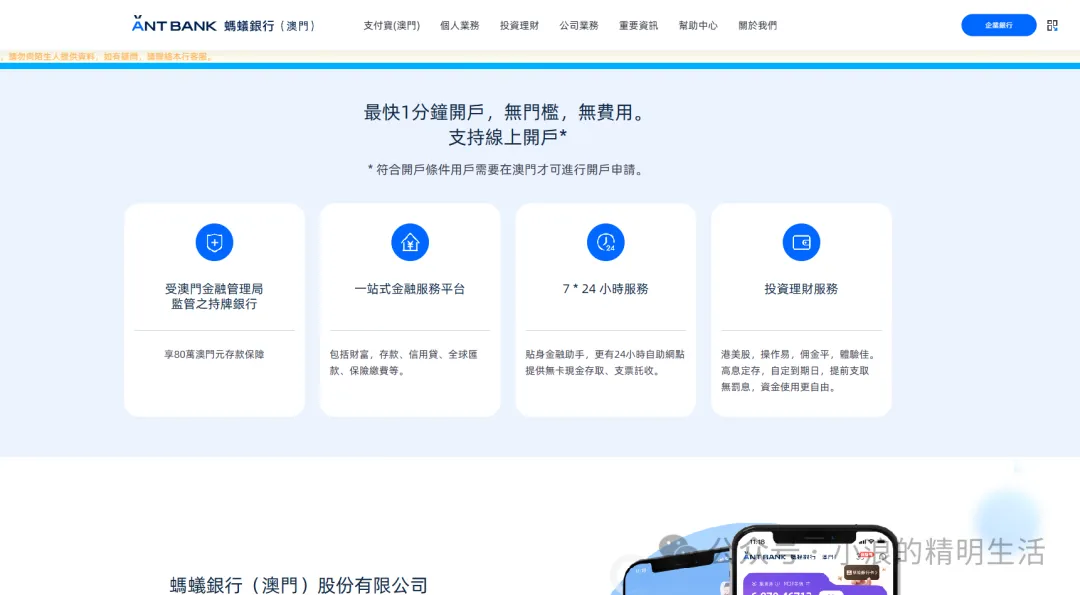The height and width of the screenshot is (595, 1080).
Task: Click the Ant Bank logo
Action: point(224,25)
